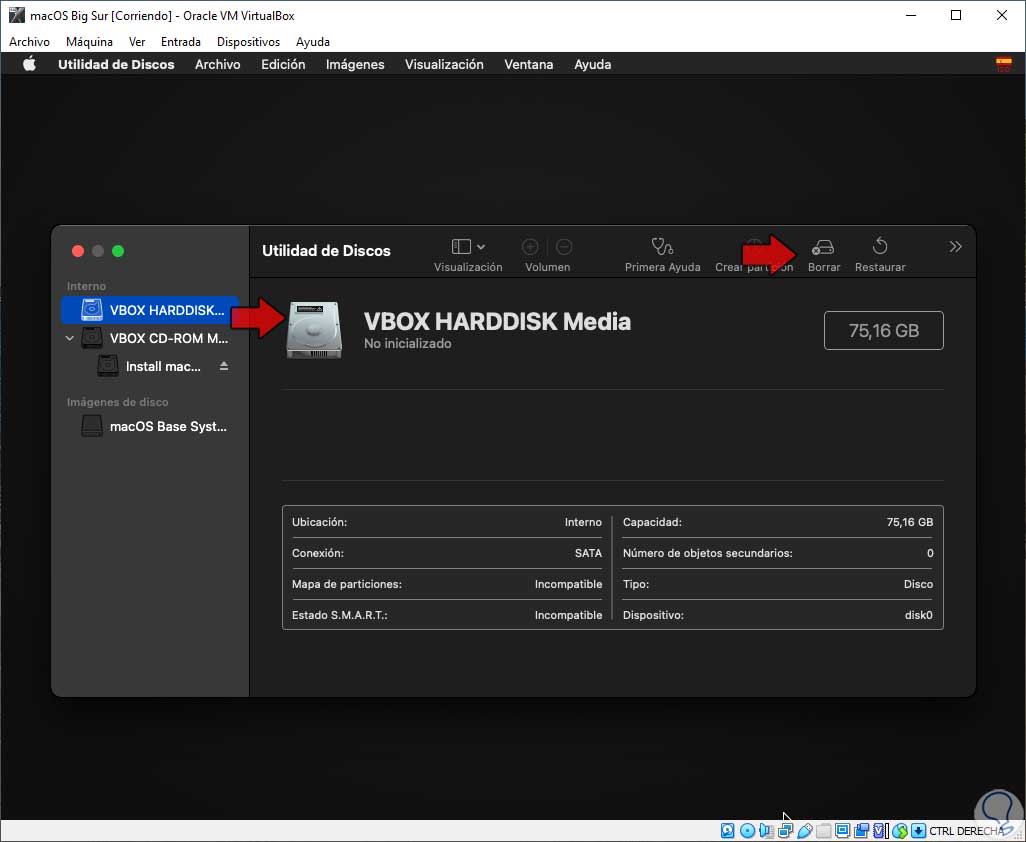The width and height of the screenshot is (1026, 842).
Task: Collapse the VBOX CD-ROM tree entry
Action: [69, 338]
